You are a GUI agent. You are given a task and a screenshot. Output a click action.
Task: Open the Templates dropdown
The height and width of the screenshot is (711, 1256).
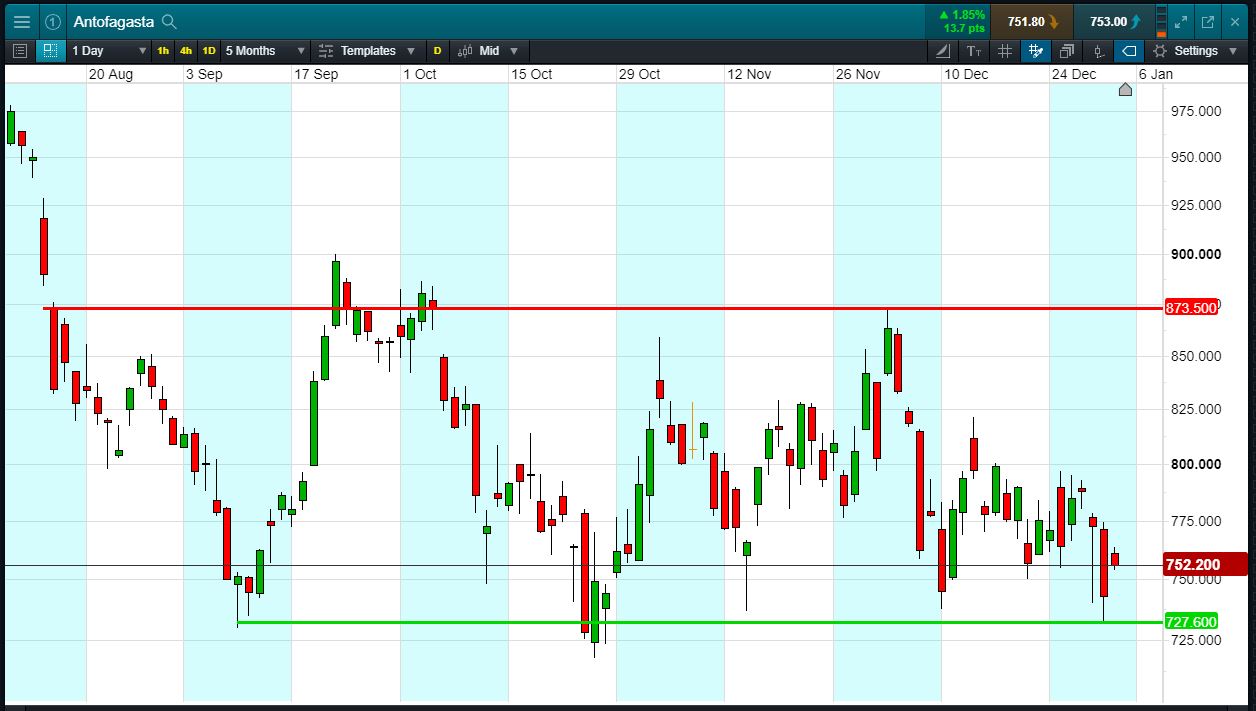368,50
